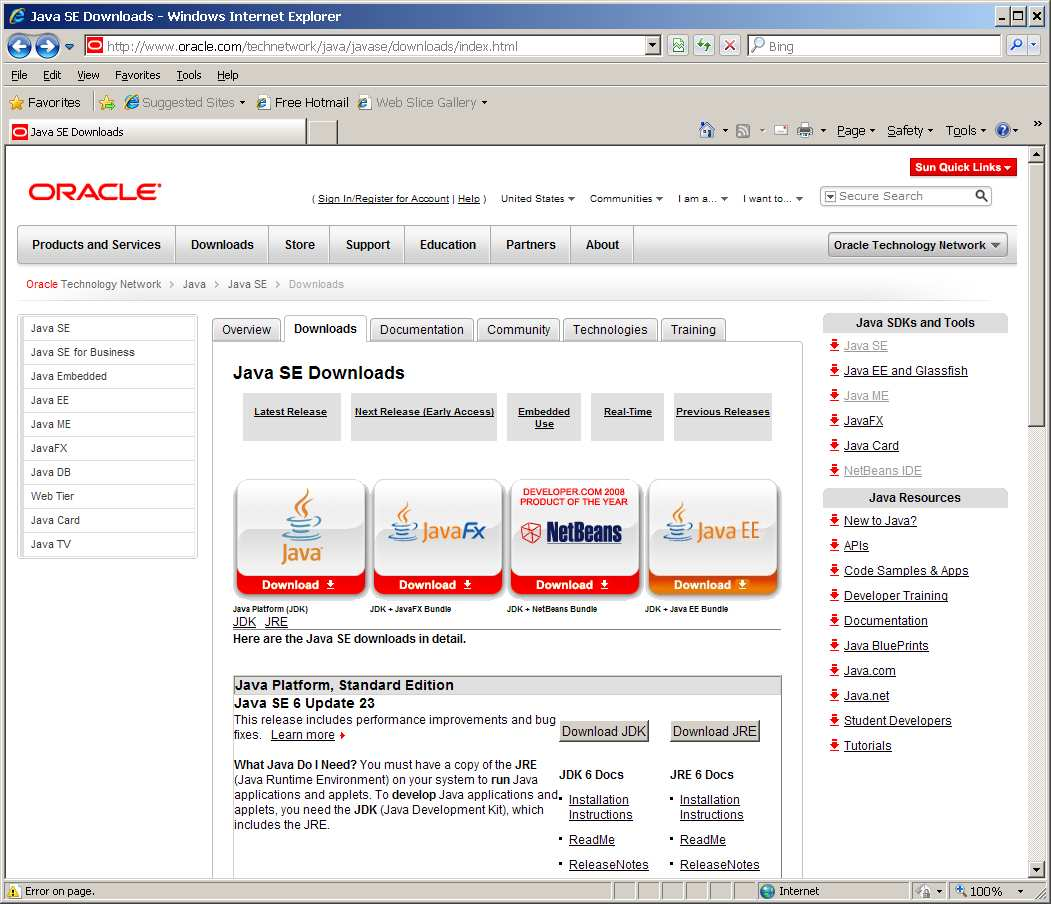Switch to the Training tab
Viewport: 1051px width, 904px height.
693,330
